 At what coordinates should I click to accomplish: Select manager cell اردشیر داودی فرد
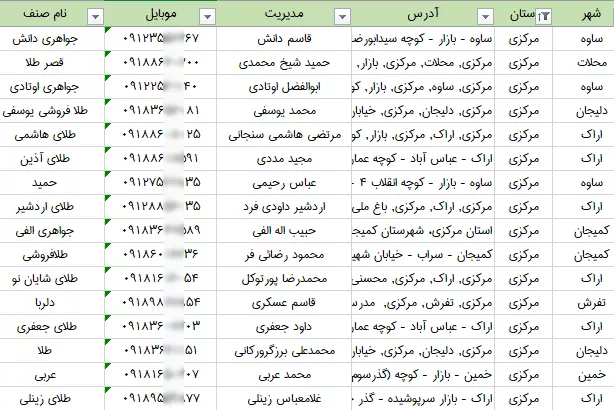[284, 206]
